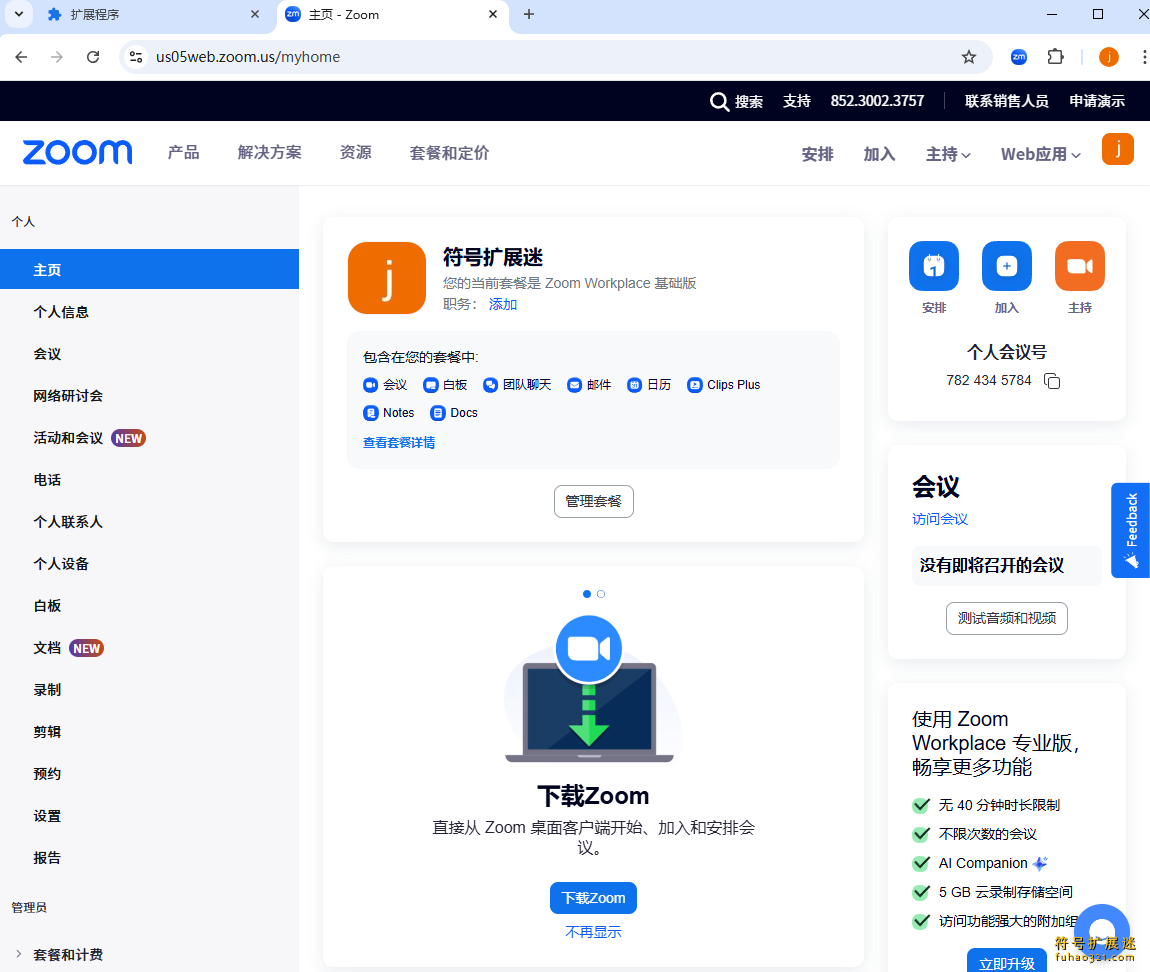Click the blue Join (加入) plus icon
1150x972 pixels.
pyautogui.click(x=1006, y=266)
